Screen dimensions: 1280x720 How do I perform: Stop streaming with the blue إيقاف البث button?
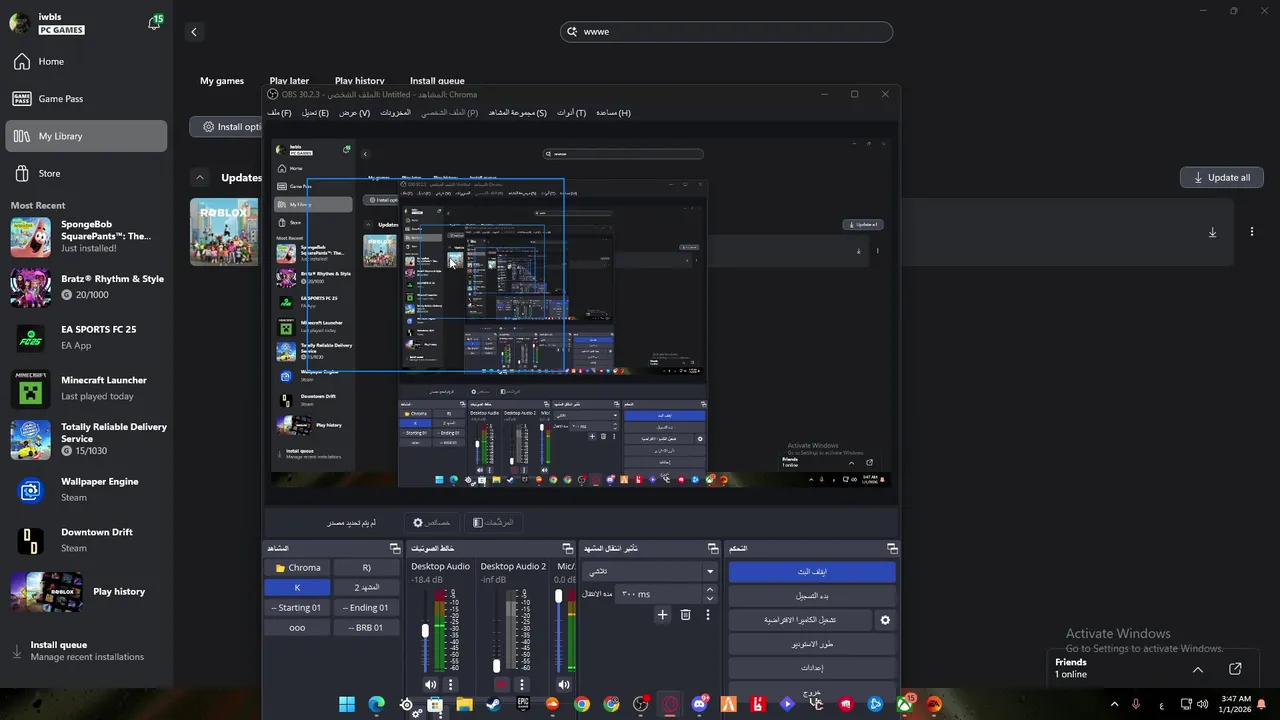[812, 572]
